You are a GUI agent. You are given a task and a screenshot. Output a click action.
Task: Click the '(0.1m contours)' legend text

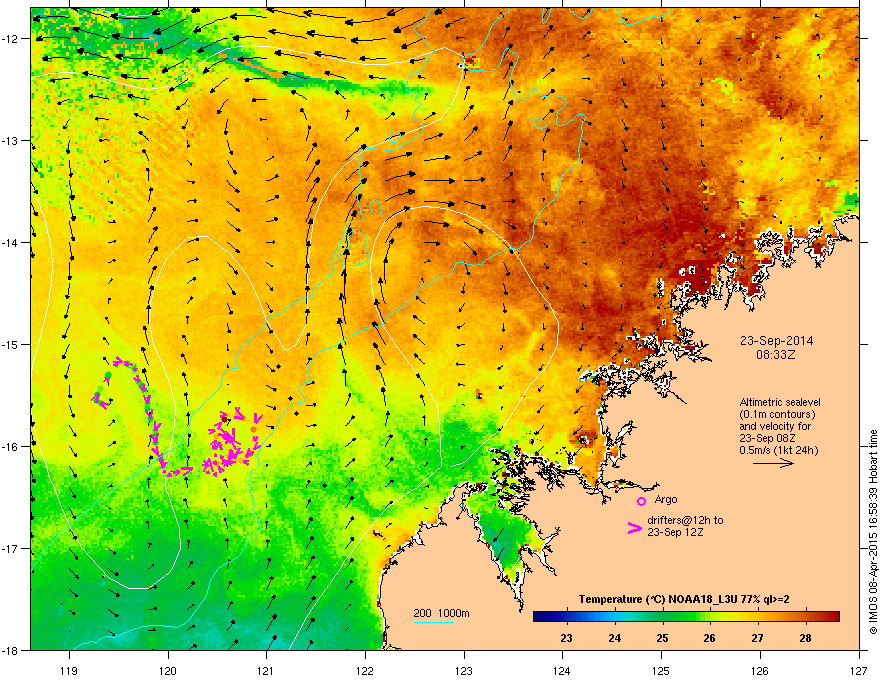(x=777, y=415)
